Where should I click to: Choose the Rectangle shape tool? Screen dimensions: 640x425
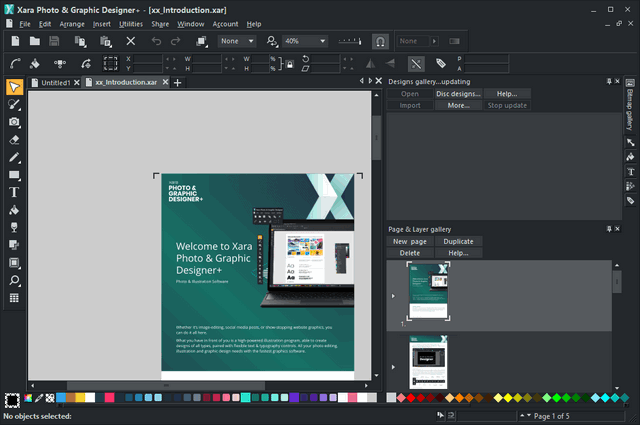click(x=14, y=175)
